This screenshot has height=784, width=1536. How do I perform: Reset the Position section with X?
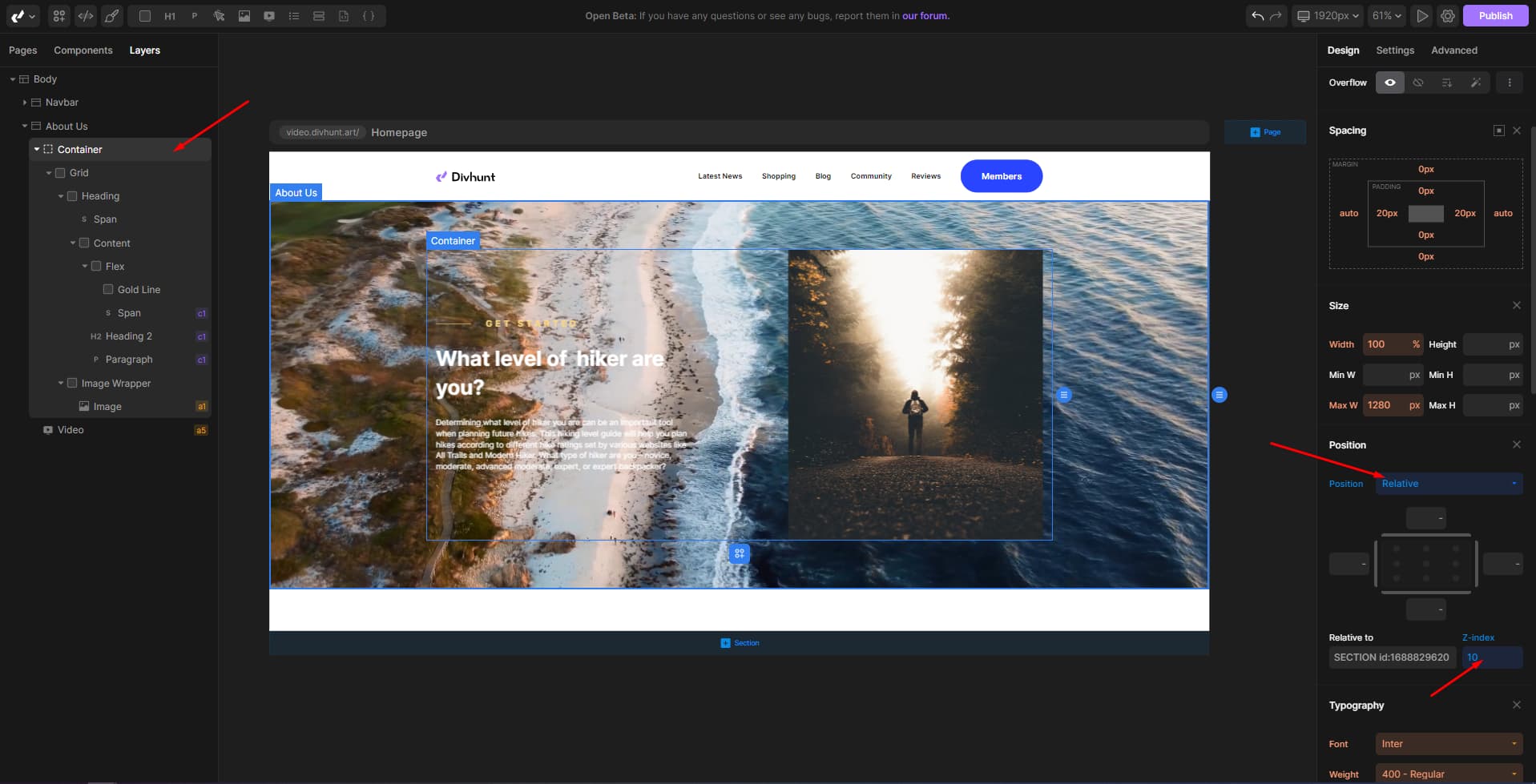(1517, 444)
